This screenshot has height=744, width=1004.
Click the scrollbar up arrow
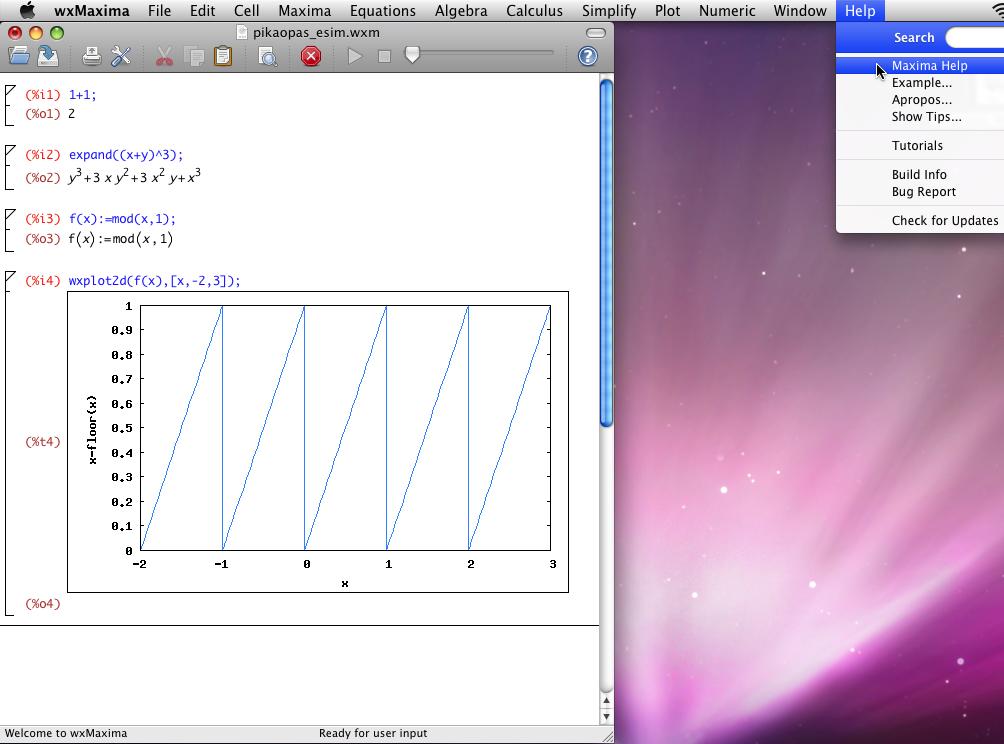point(606,701)
